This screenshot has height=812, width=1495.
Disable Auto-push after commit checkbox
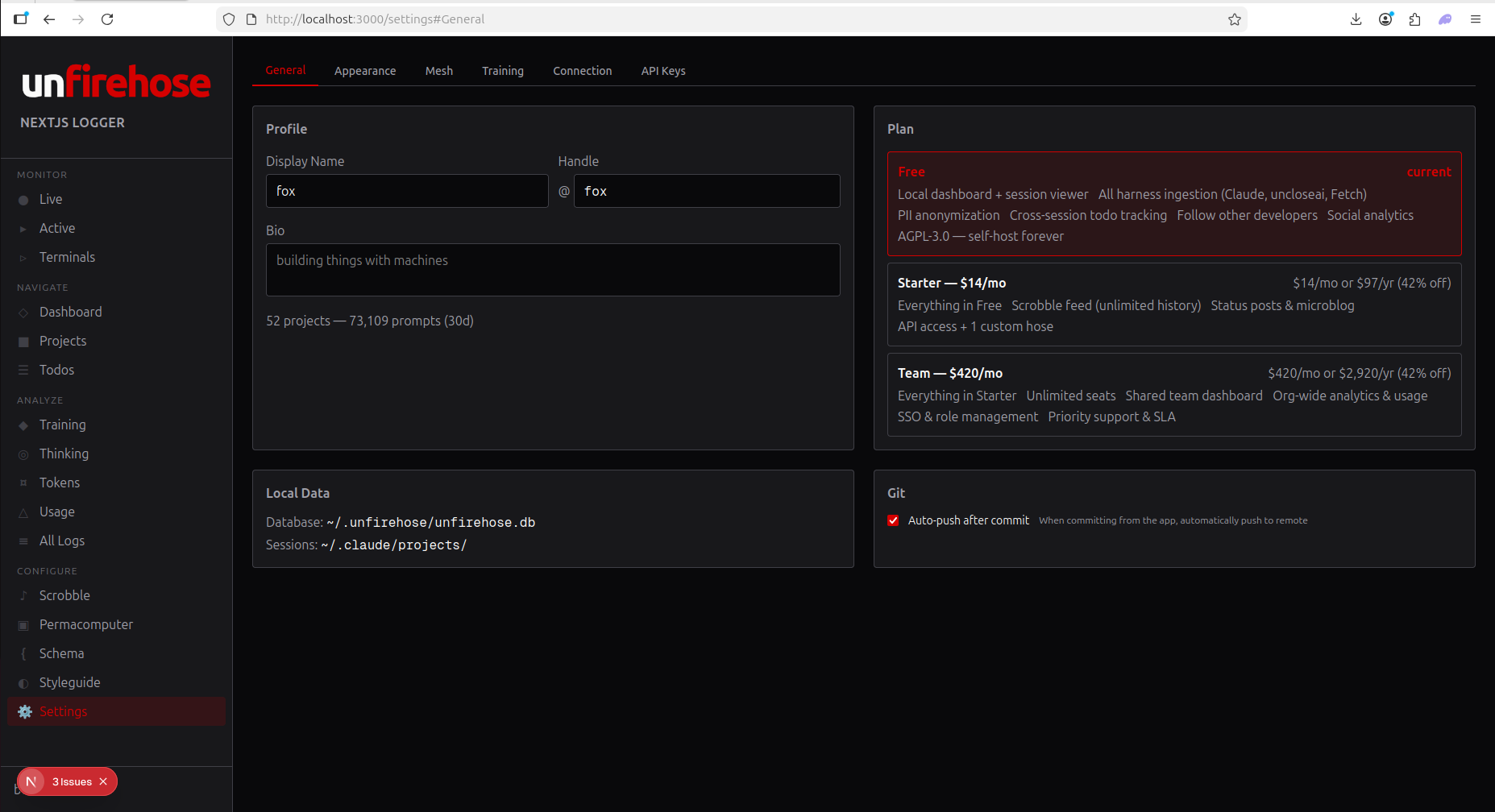pyautogui.click(x=893, y=520)
